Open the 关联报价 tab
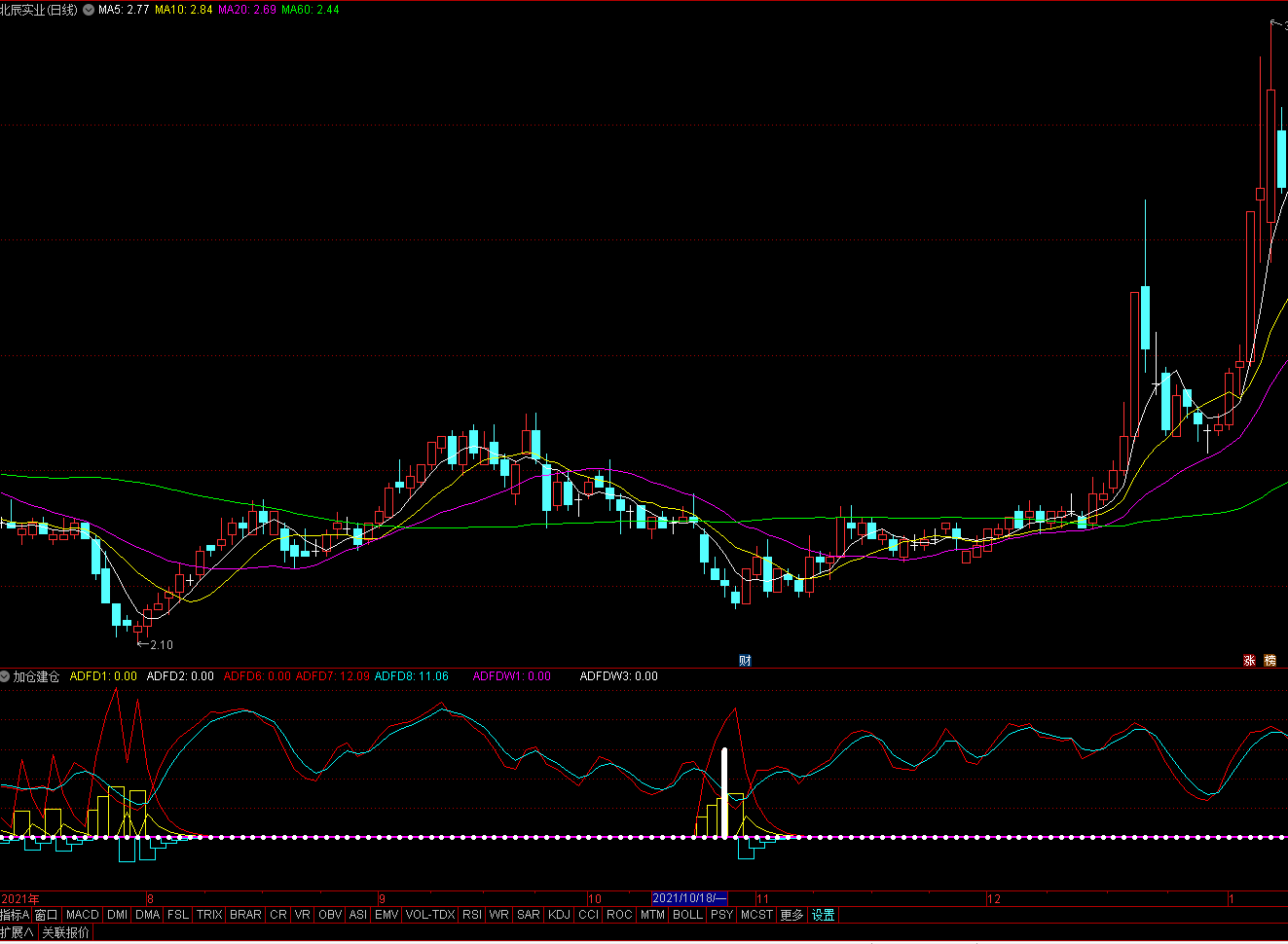 65,932
